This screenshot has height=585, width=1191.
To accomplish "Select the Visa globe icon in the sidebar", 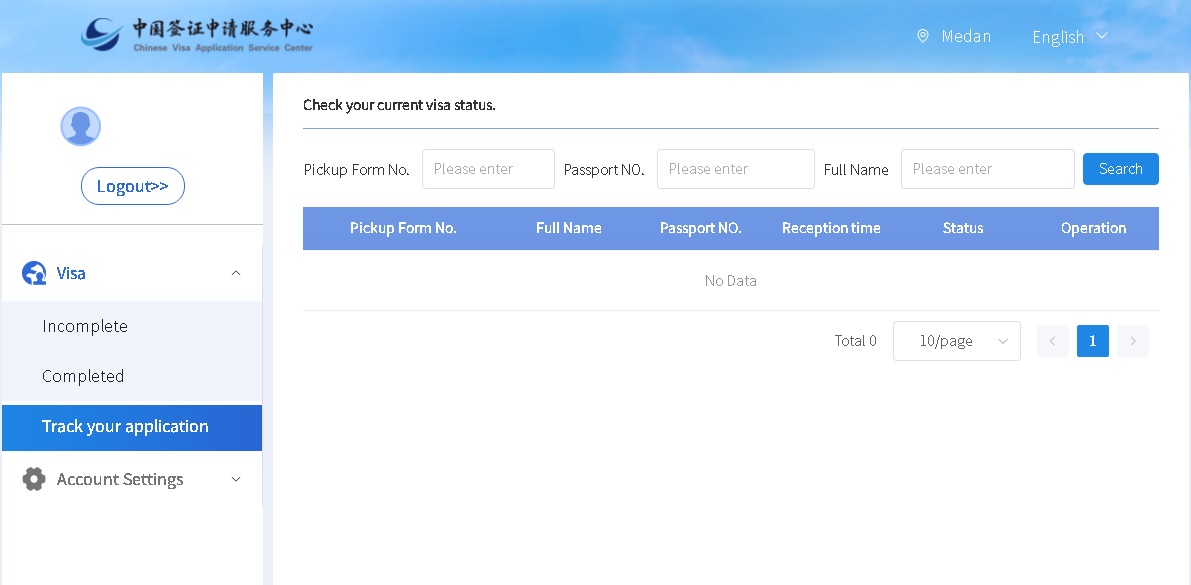I will [x=33, y=272].
